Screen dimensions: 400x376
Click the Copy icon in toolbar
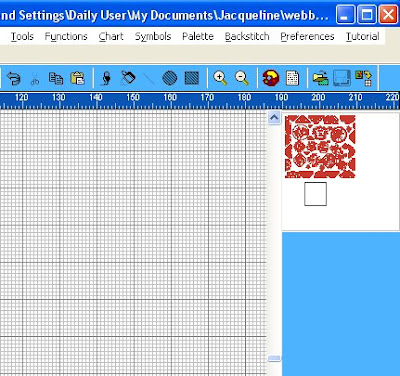tap(56, 78)
